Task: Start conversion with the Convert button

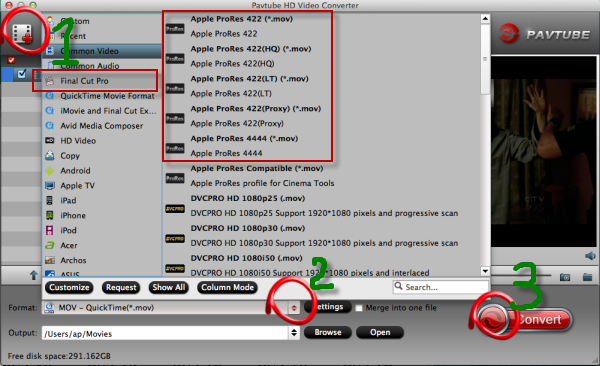Action: pyautogui.click(x=524, y=319)
